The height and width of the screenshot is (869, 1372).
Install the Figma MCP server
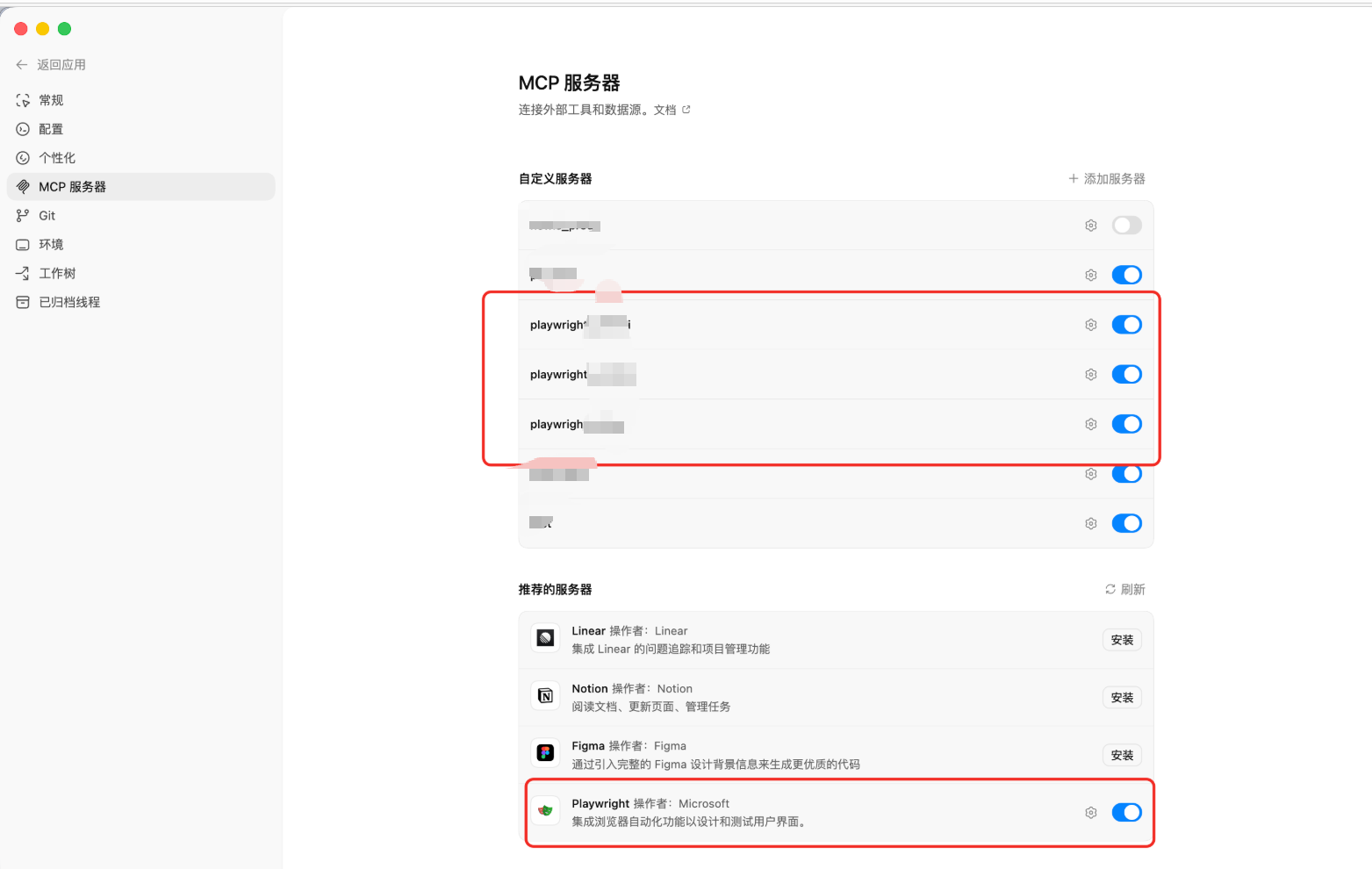tap(1122, 756)
